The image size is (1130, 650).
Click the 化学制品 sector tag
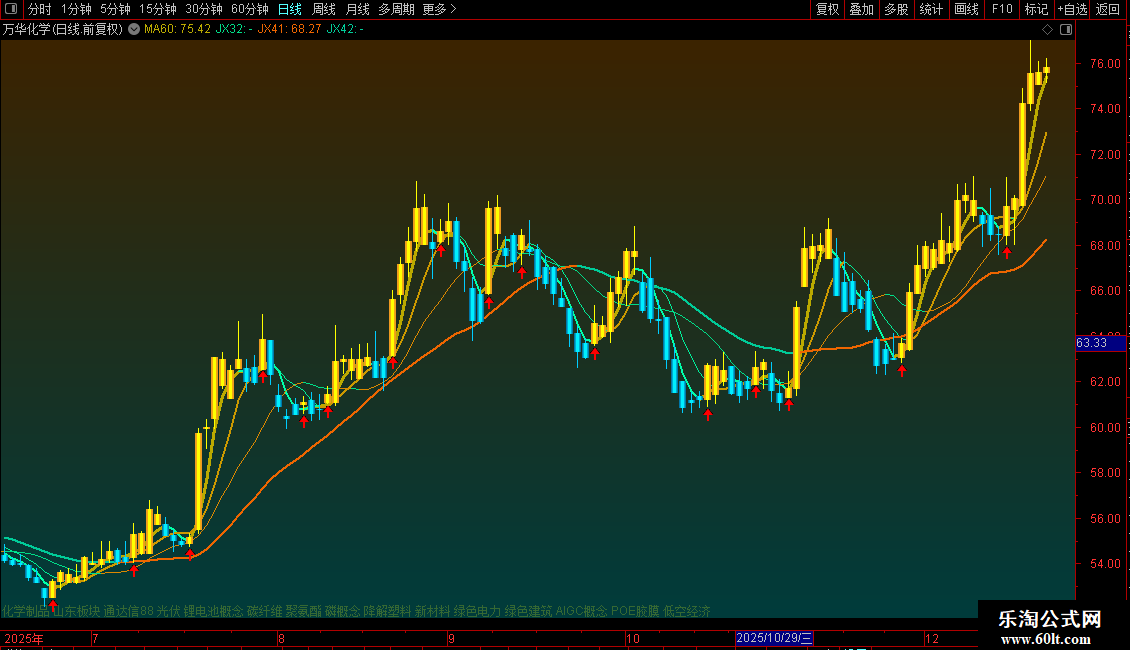pyautogui.click(x=26, y=611)
